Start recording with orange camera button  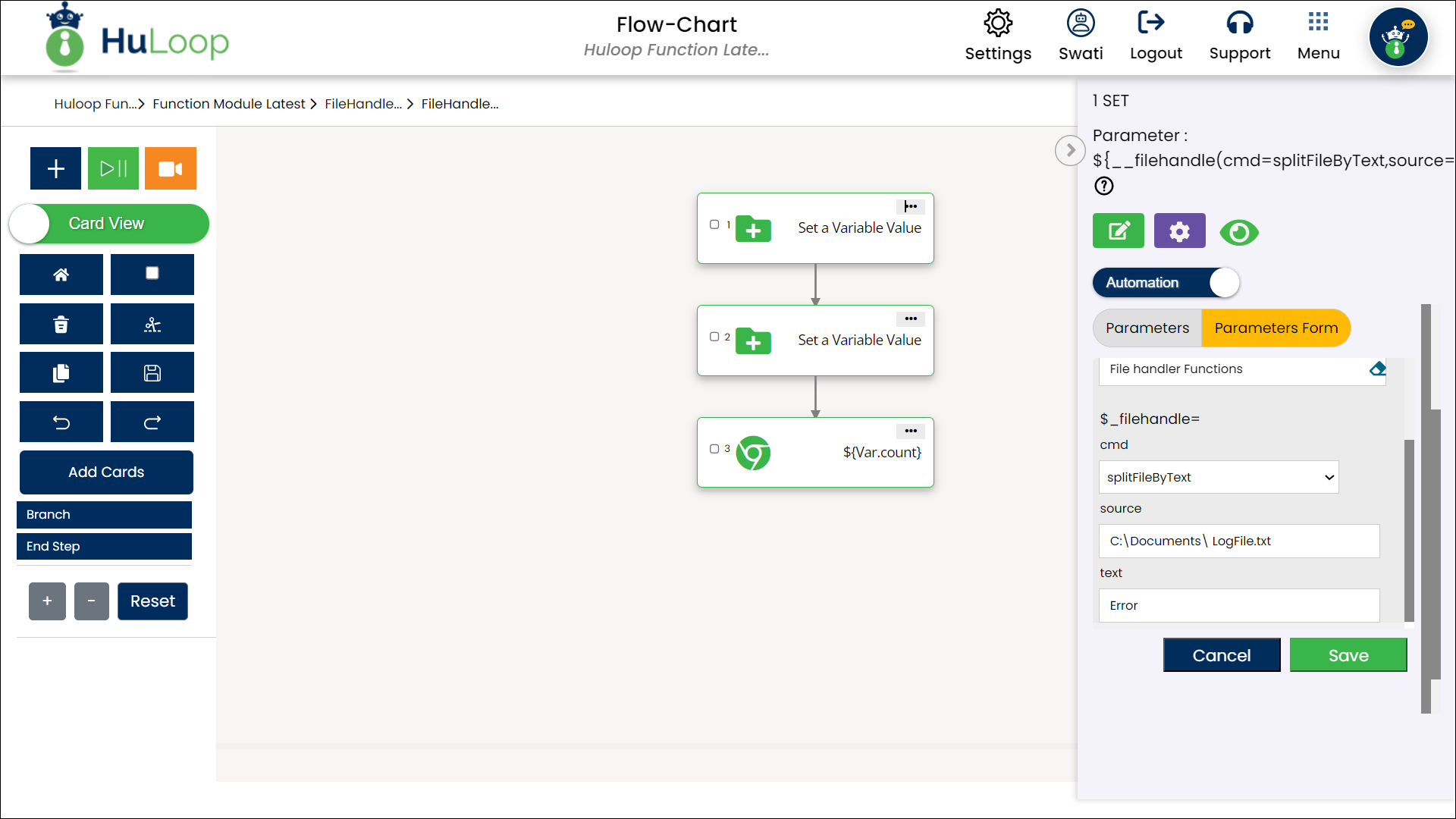point(171,168)
